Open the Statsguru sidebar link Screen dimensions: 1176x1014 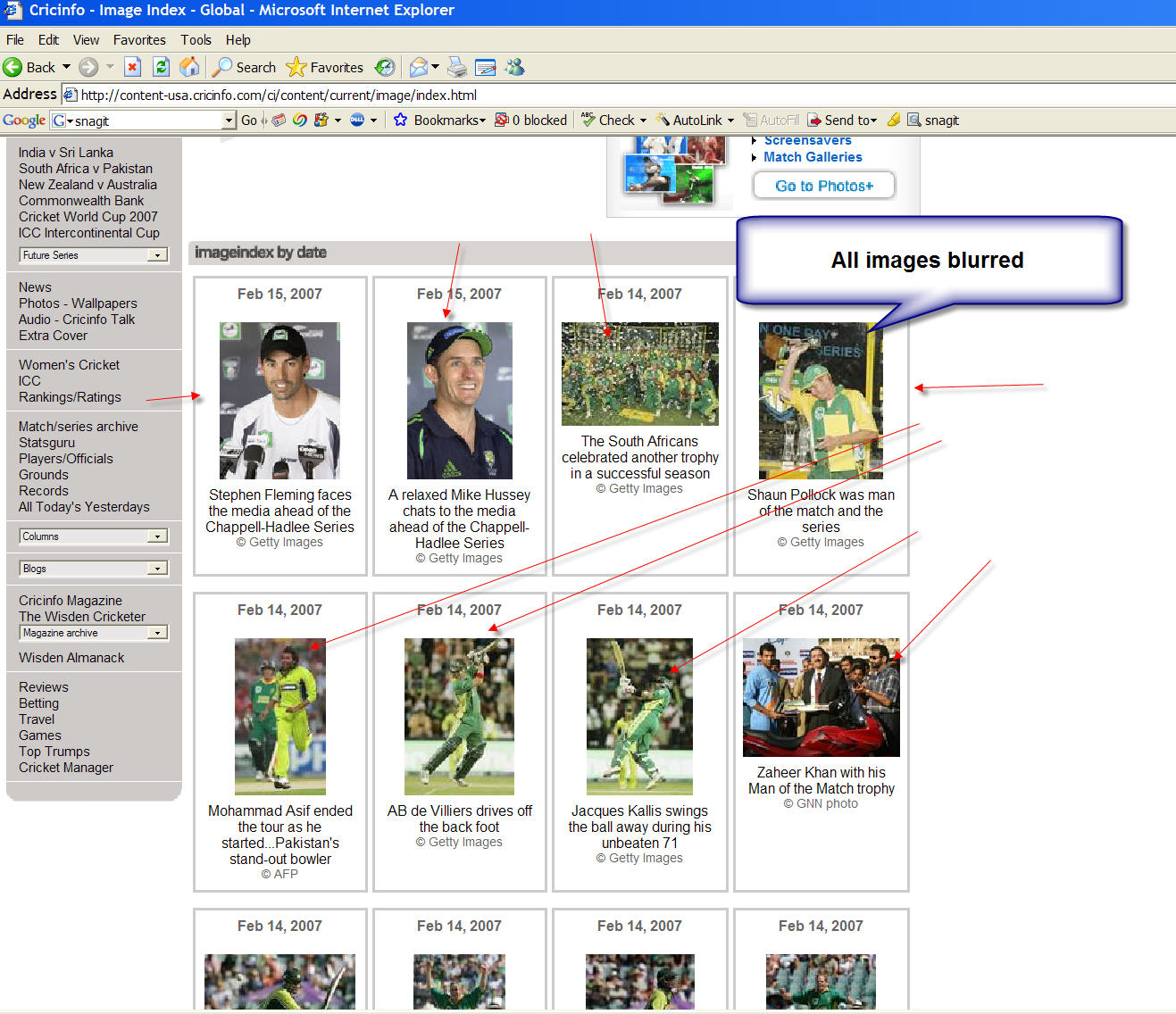pyautogui.click(x=46, y=443)
